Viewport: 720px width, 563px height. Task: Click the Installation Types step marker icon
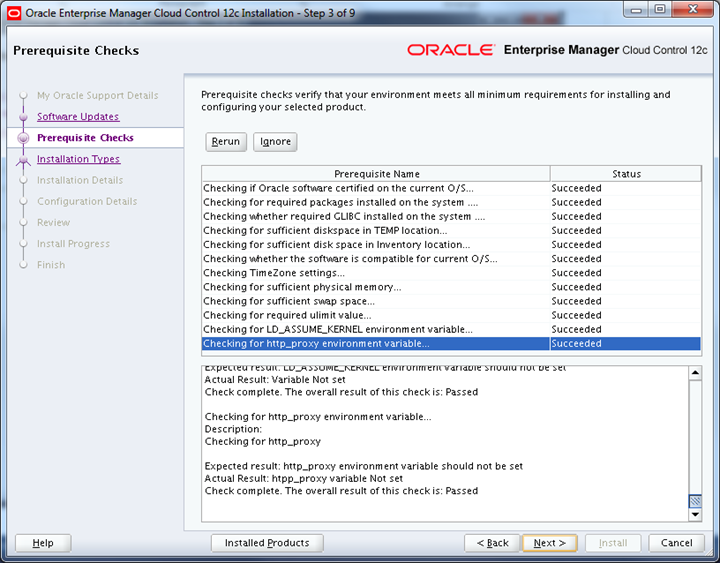(x=23, y=160)
